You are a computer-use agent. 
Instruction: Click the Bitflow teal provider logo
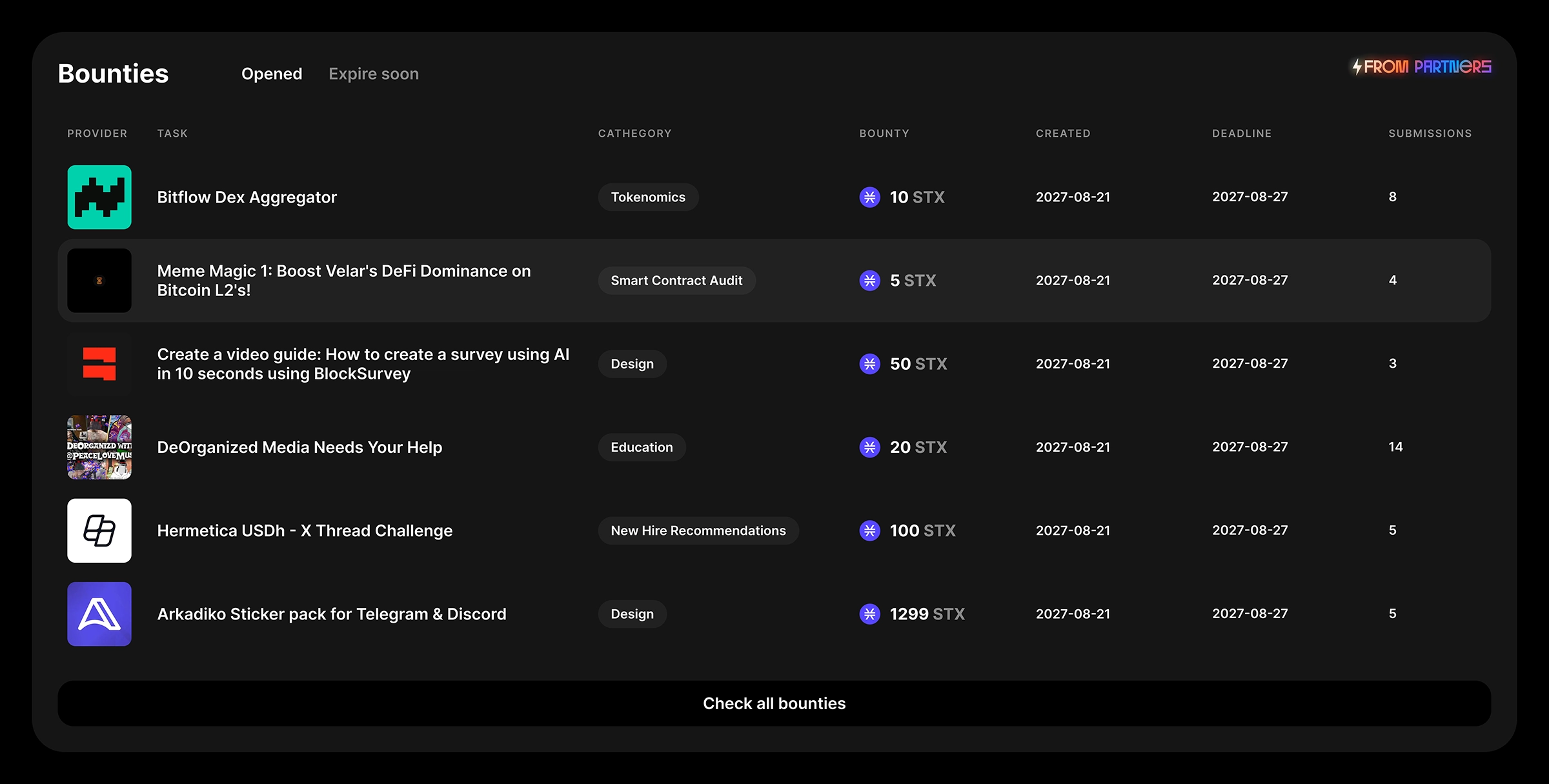tap(99, 197)
